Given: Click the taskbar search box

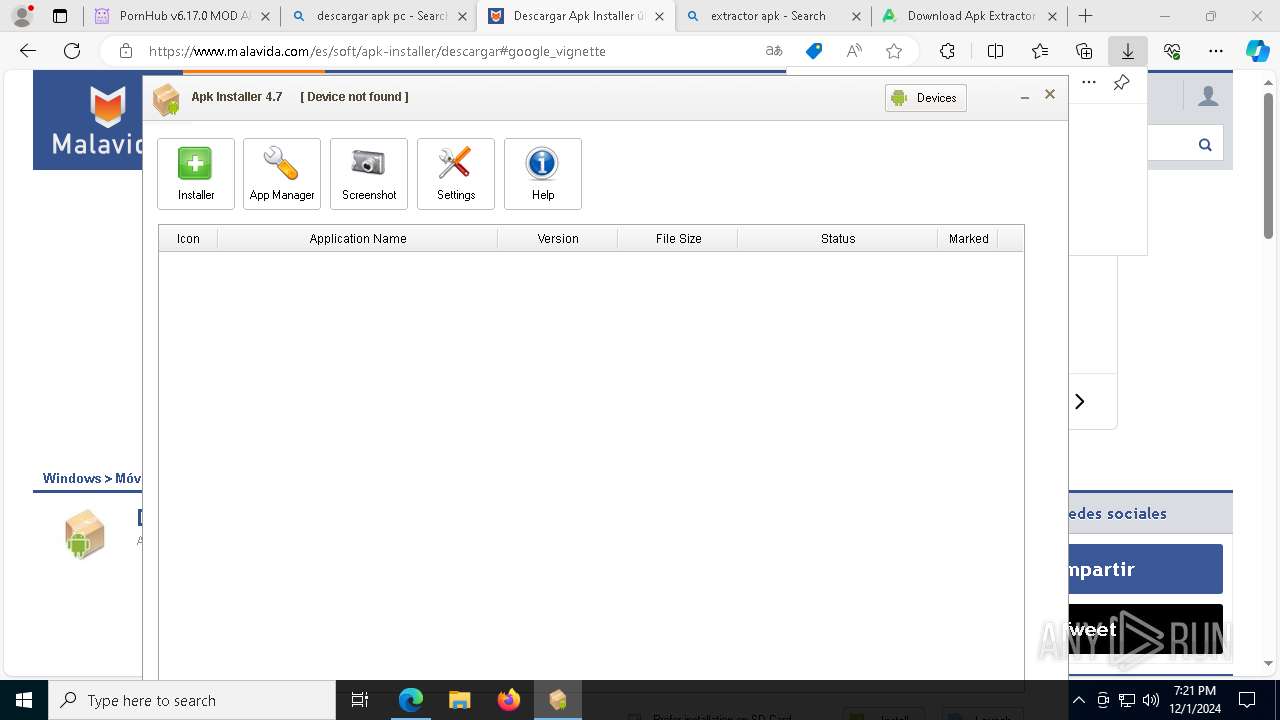Looking at the screenshot, I should [192, 700].
